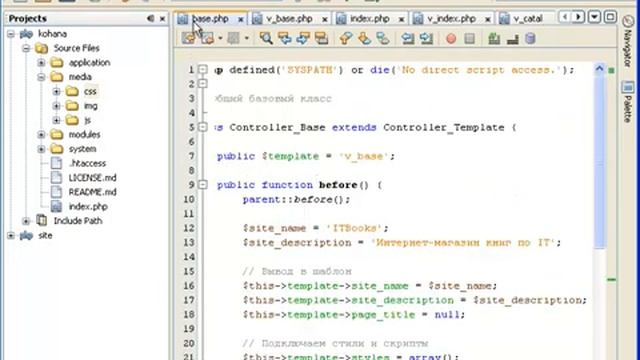Expand the Include Path node

tap(26, 221)
